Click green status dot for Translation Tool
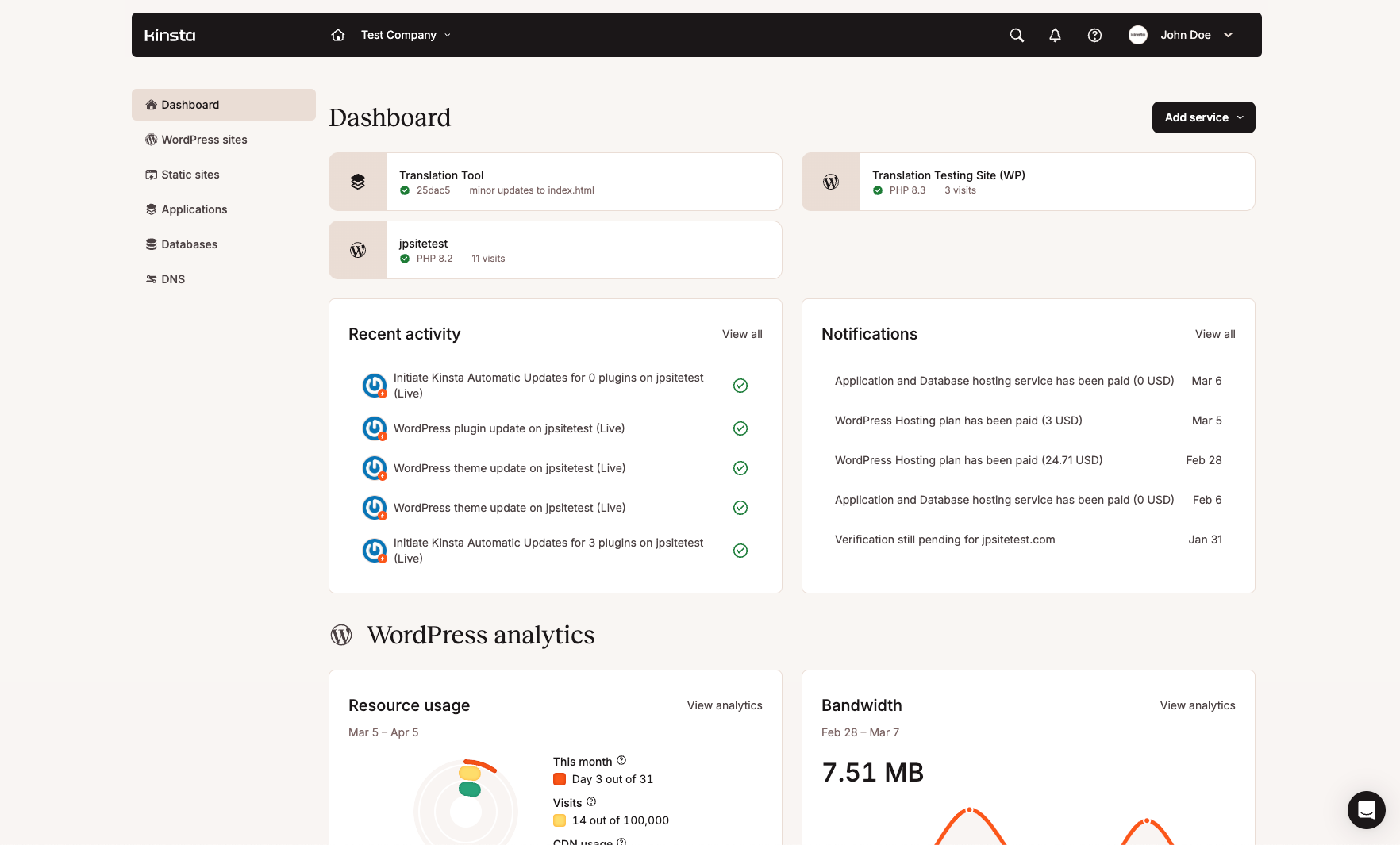This screenshot has width=1400, height=845. (x=405, y=190)
